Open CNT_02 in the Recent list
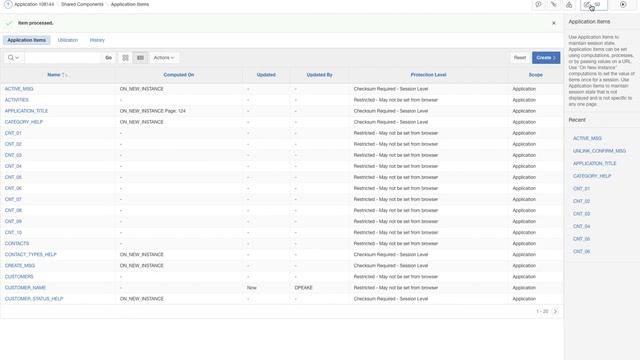This screenshot has height=360, width=640. (581, 201)
